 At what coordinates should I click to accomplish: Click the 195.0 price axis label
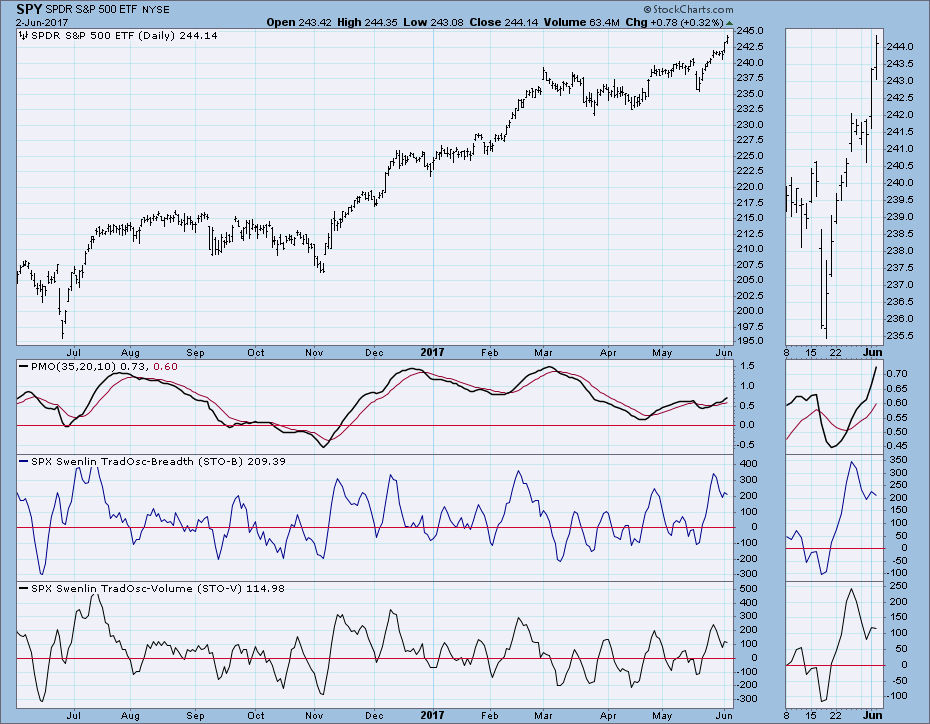pyautogui.click(x=751, y=341)
